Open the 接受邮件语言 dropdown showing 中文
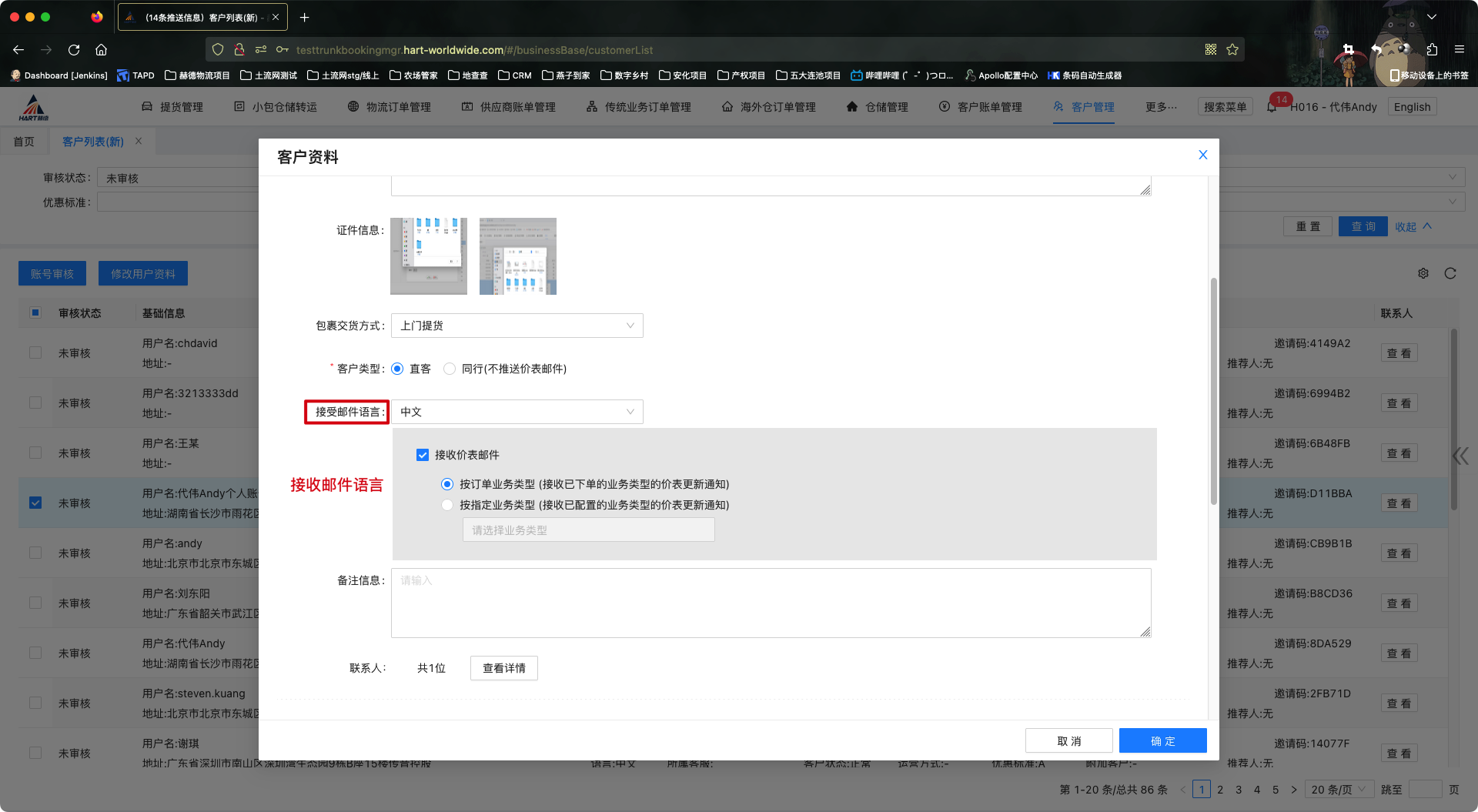The image size is (1478, 812). coord(517,412)
